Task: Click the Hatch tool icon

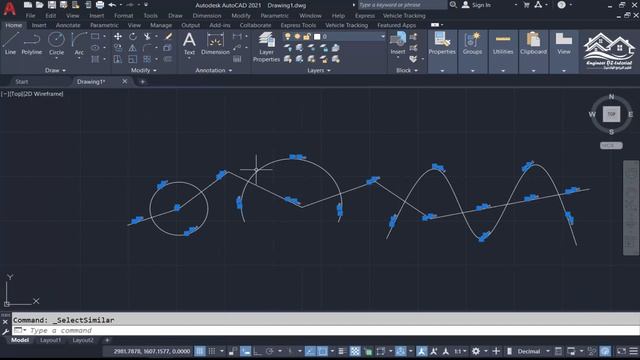Action: pos(95,59)
